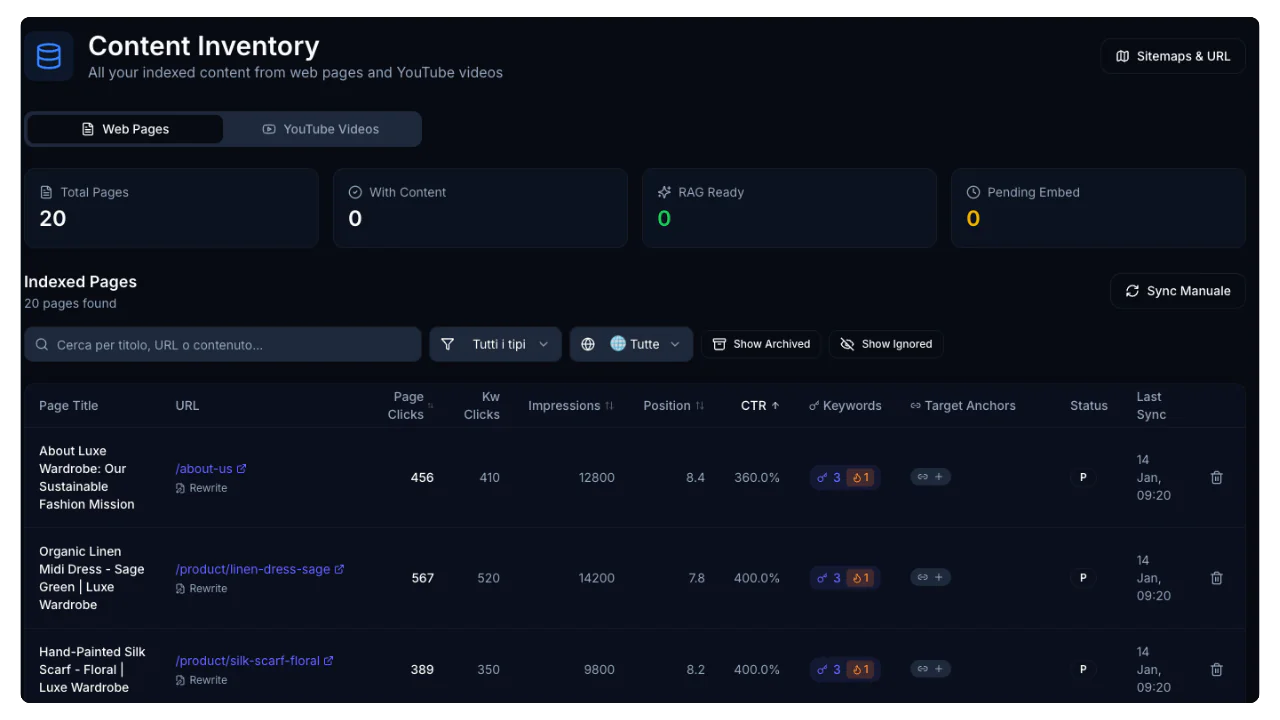The image size is (1280, 720).
Task: Switch to the YouTube Videos tab
Action: pyautogui.click(x=321, y=129)
